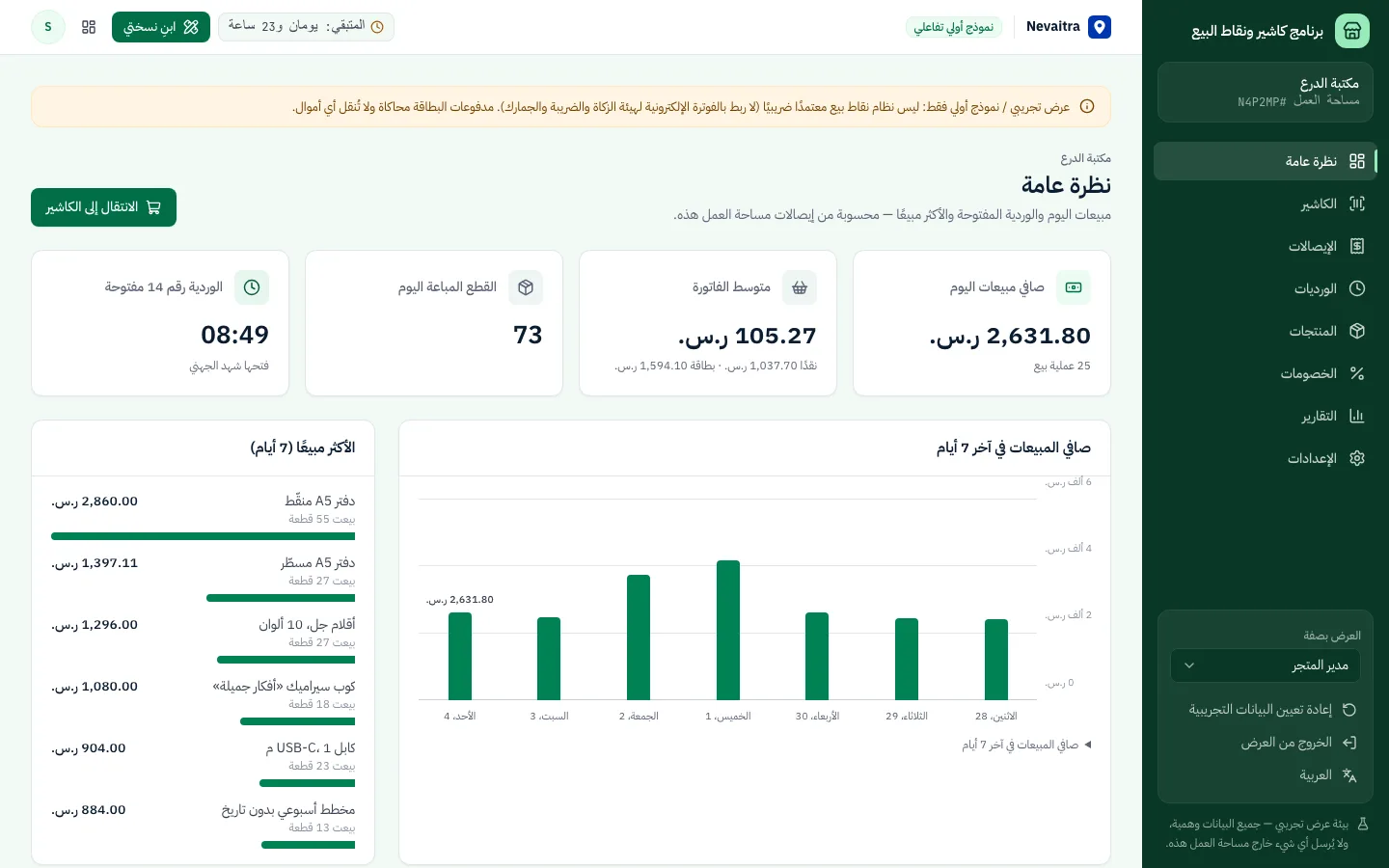
Task: Click the clock icon on the الوردية رقم 14 card
Action: [252, 287]
